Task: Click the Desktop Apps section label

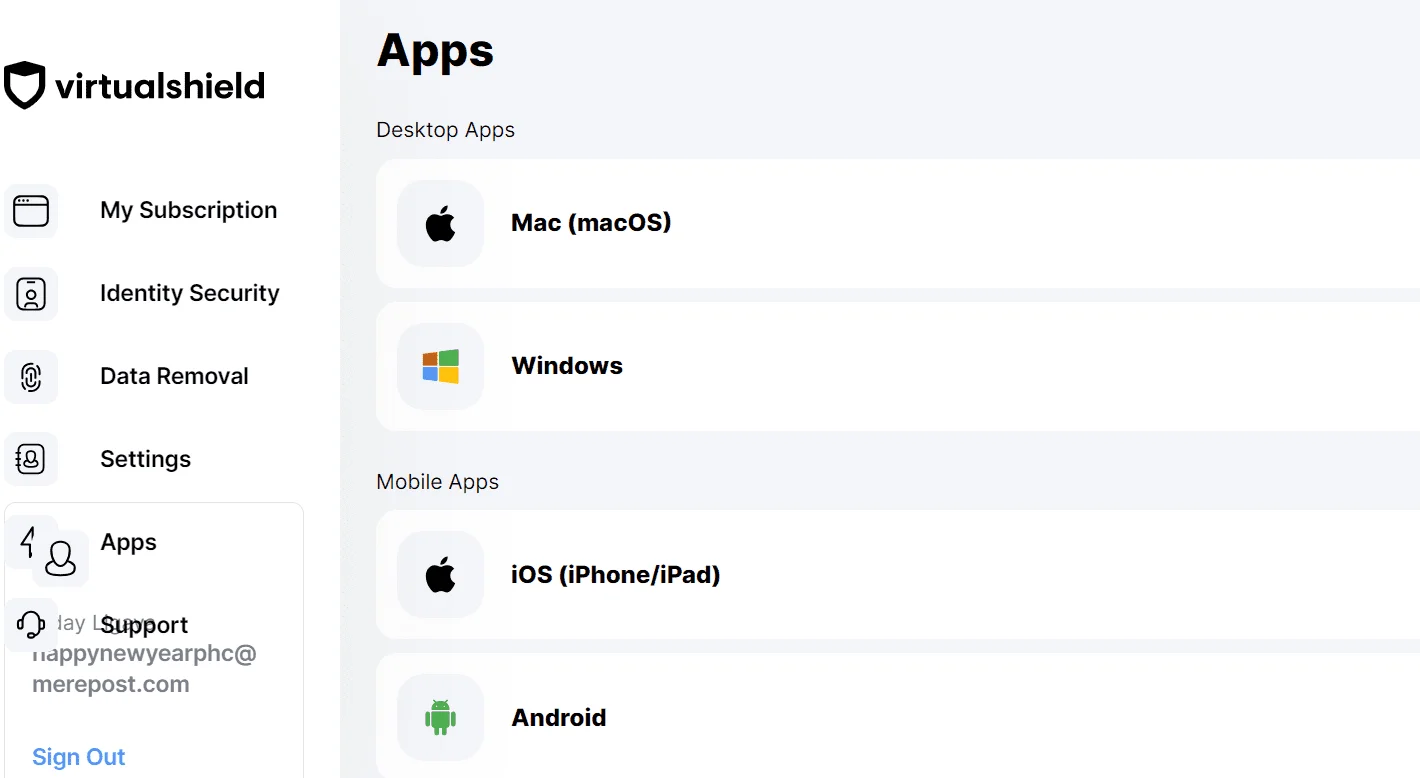Action: [445, 130]
